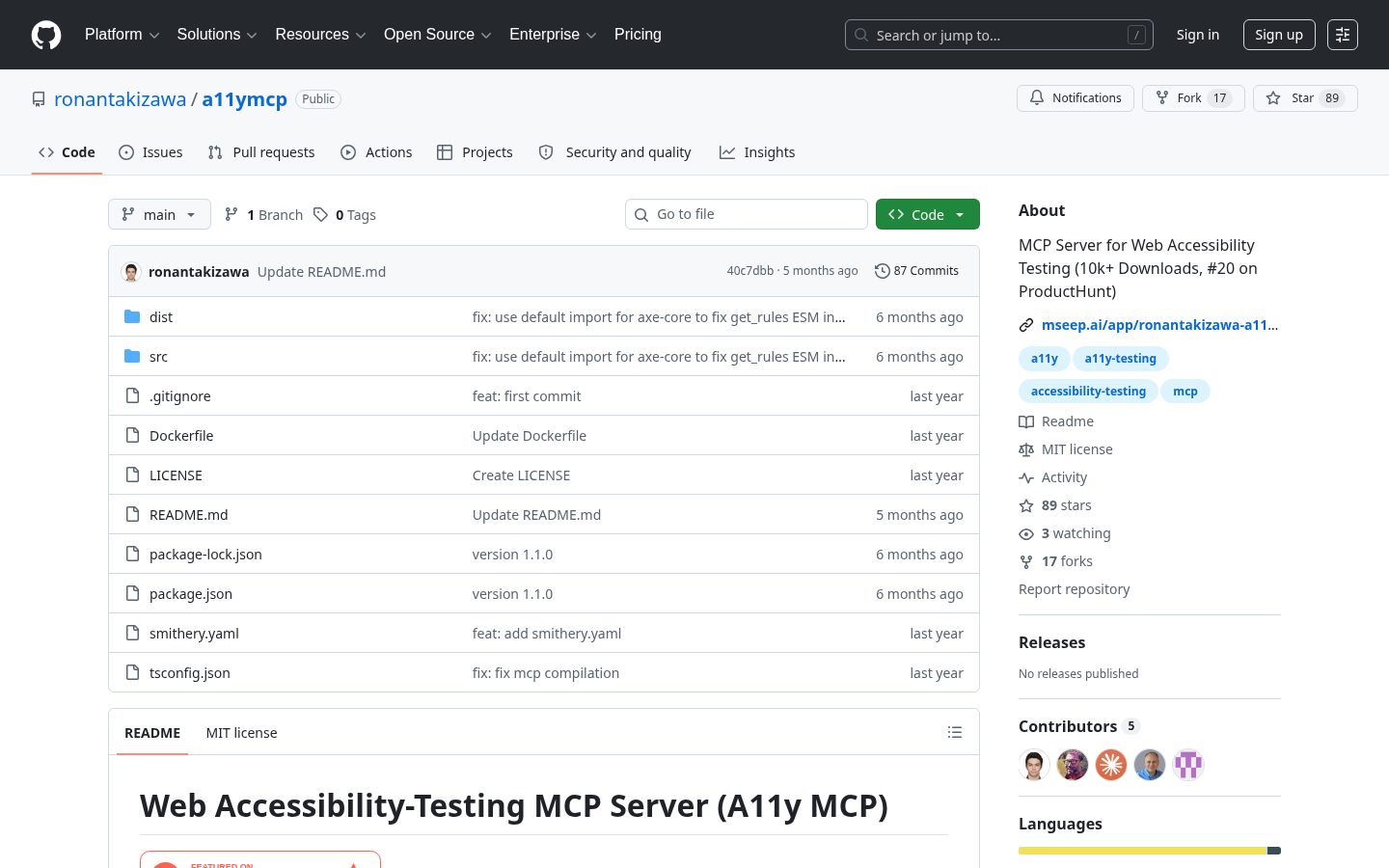Open the mseep.ai website link
1389x868 pixels.
click(x=1159, y=325)
